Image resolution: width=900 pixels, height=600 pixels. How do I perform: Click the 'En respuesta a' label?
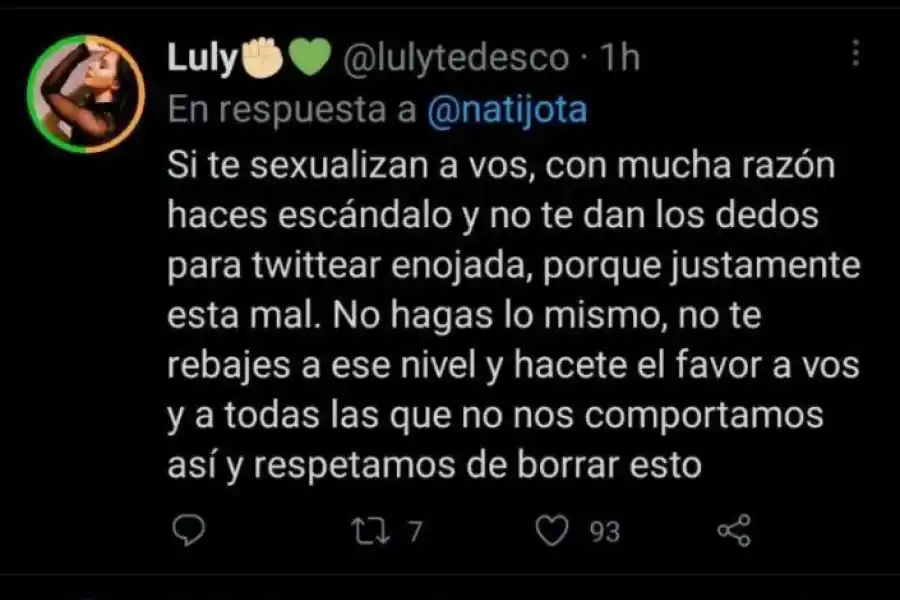(292, 109)
